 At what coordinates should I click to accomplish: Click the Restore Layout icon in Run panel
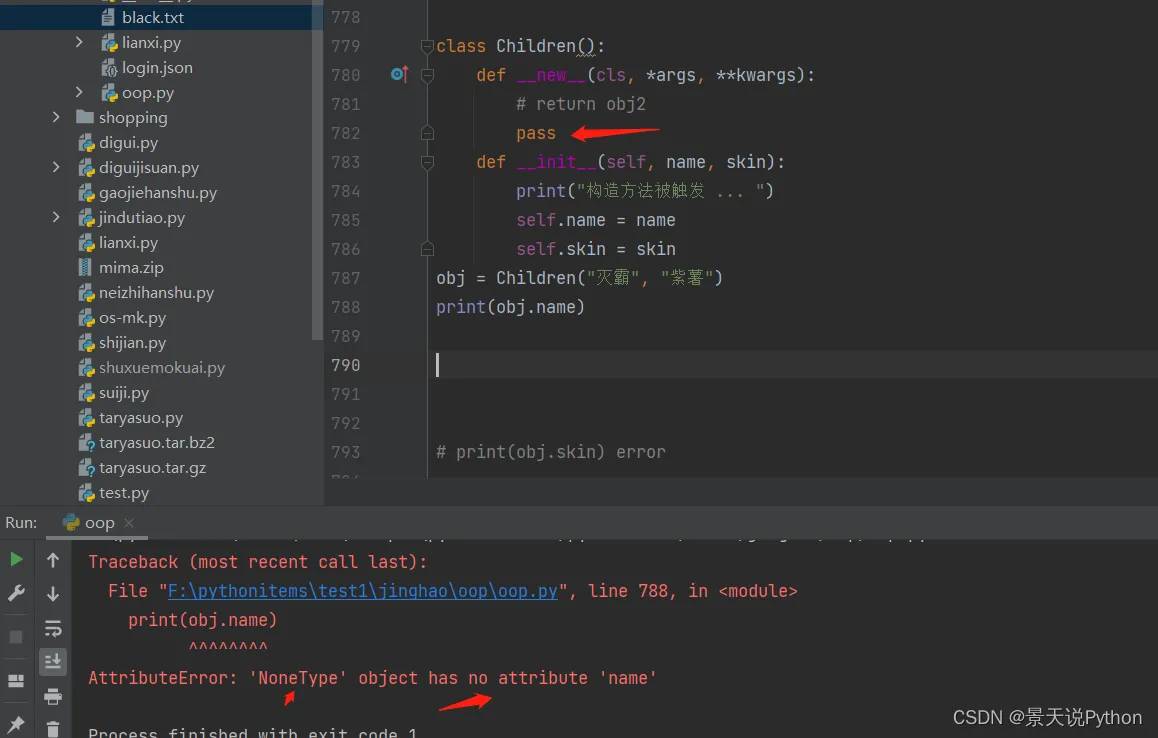[x=16, y=681]
